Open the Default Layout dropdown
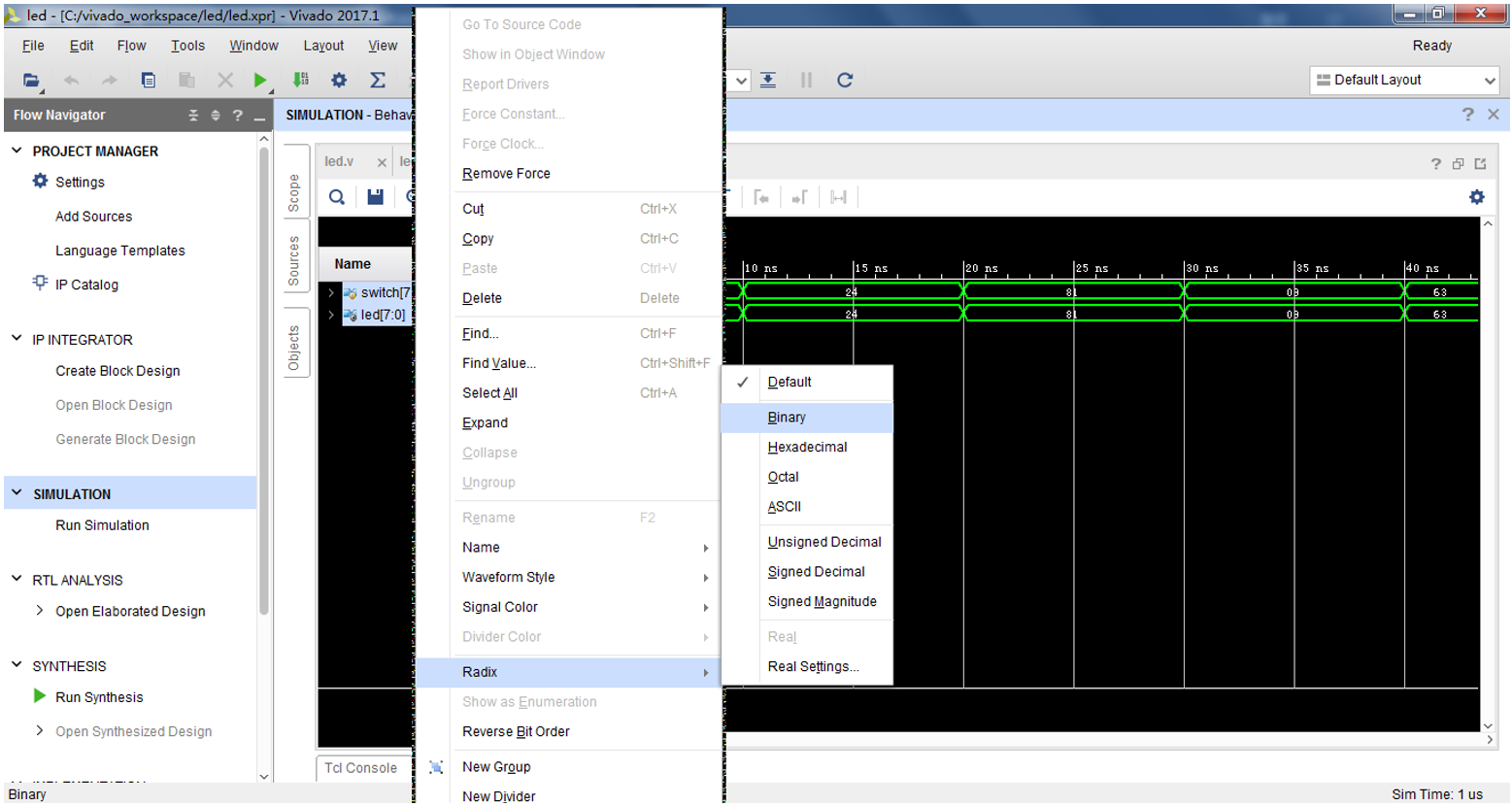Viewport: 1512px width, 806px height. [x=1403, y=81]
